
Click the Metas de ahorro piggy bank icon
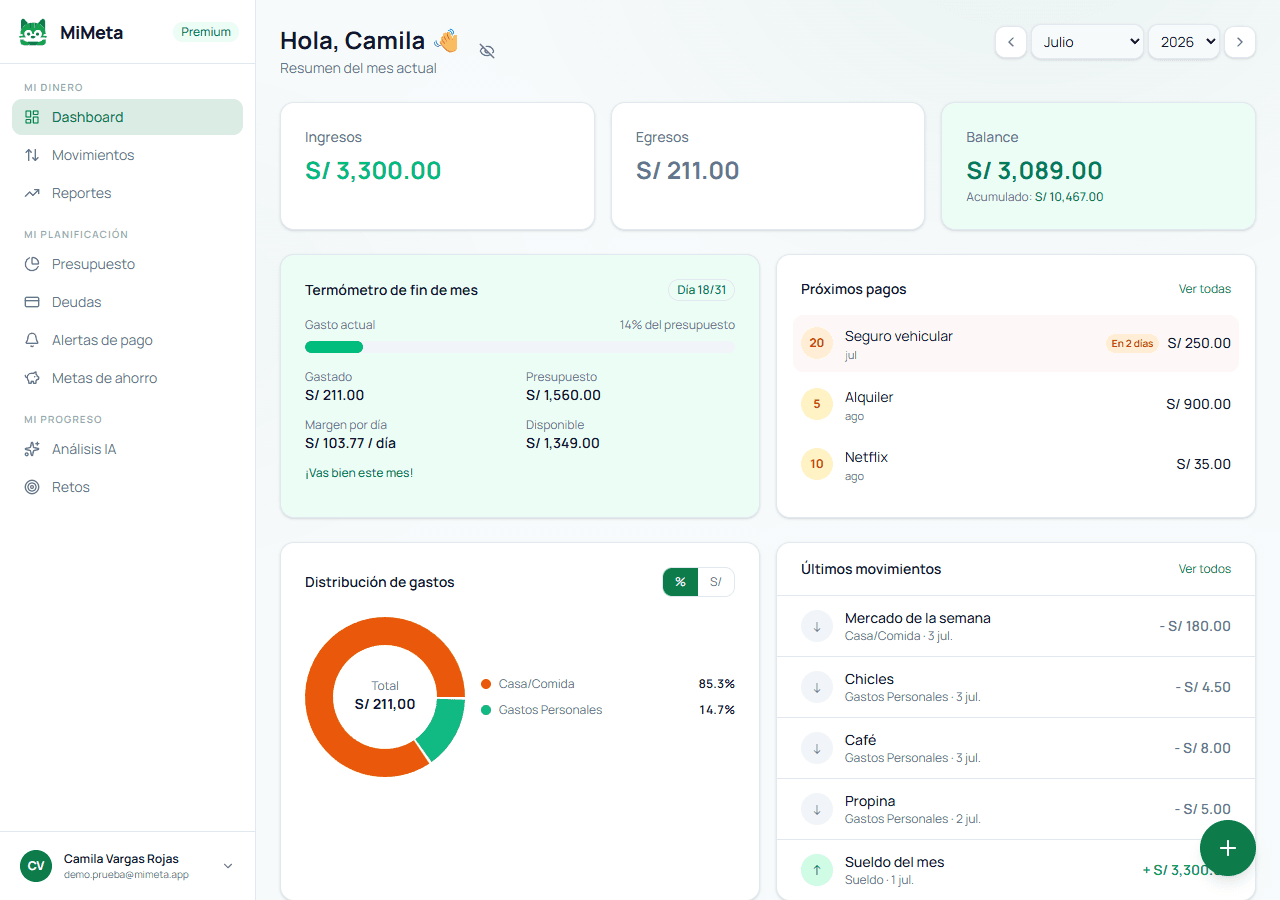click(32, 378)
